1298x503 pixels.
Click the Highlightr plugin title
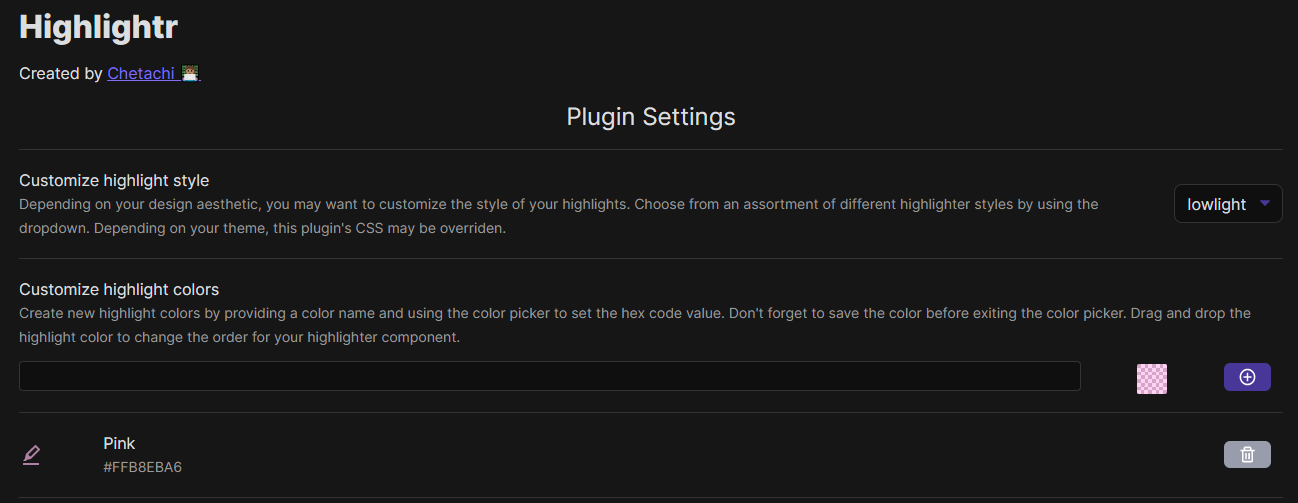pos(98,27)
